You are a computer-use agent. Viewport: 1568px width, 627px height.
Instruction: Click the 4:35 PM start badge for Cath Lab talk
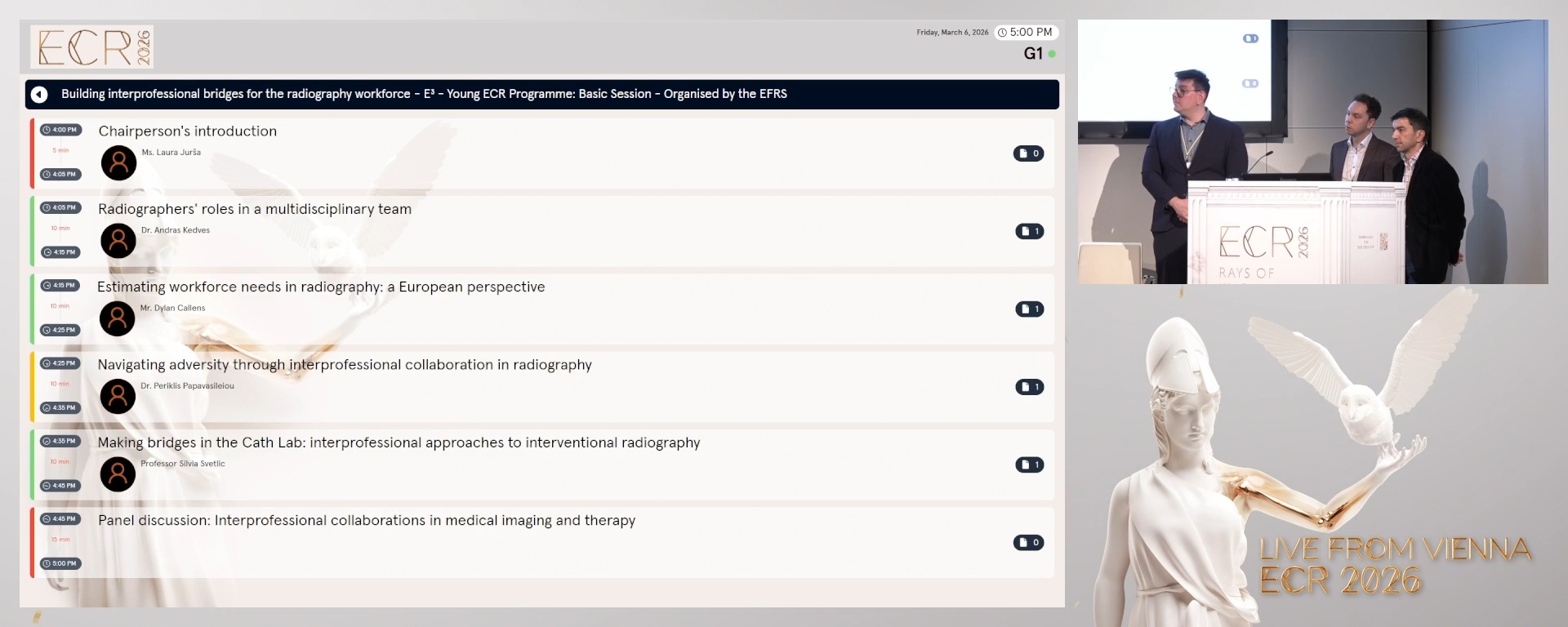pyautogui.click(x=60, y=441)
